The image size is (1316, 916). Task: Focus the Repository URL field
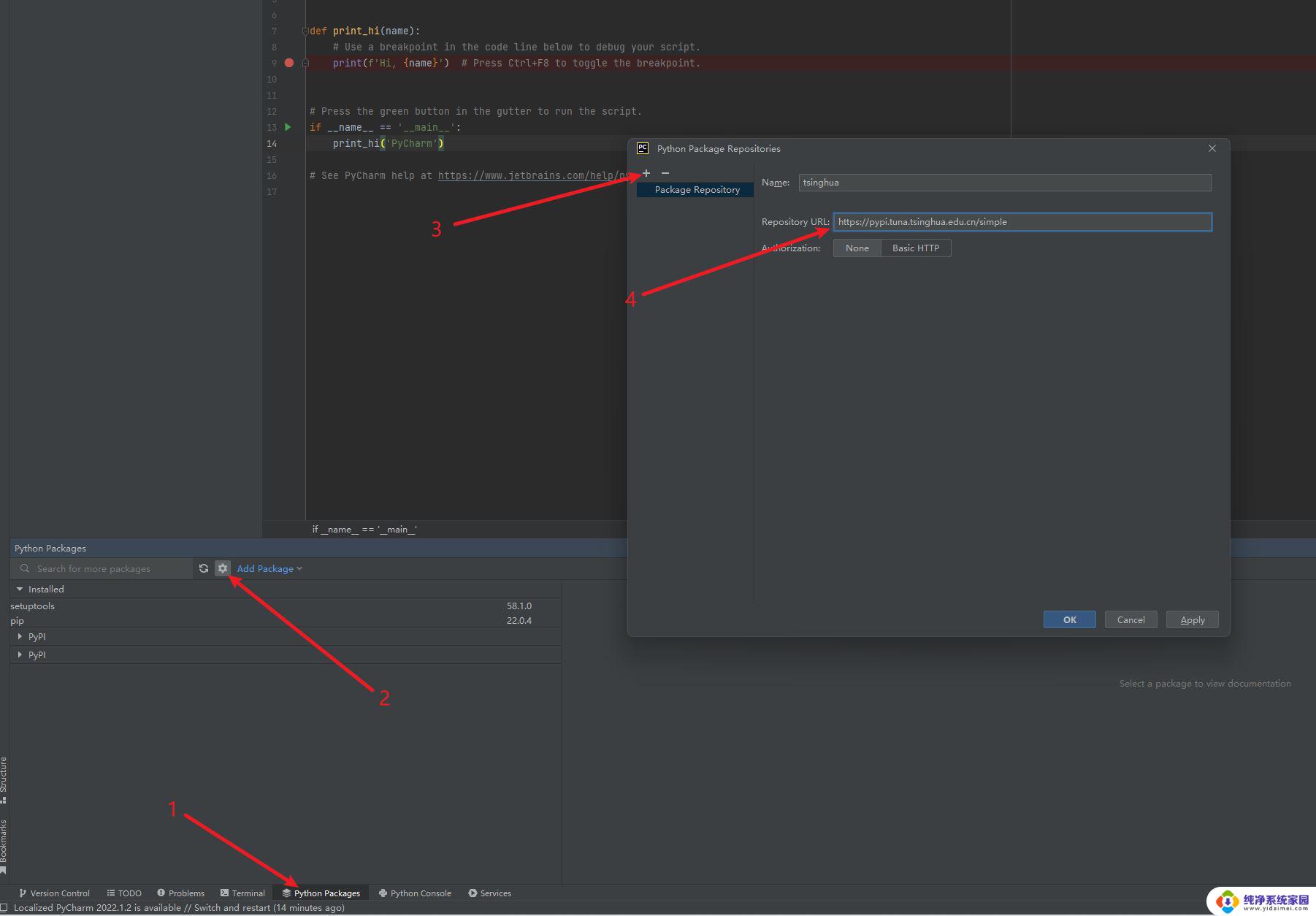click(x=1022, y=222)
